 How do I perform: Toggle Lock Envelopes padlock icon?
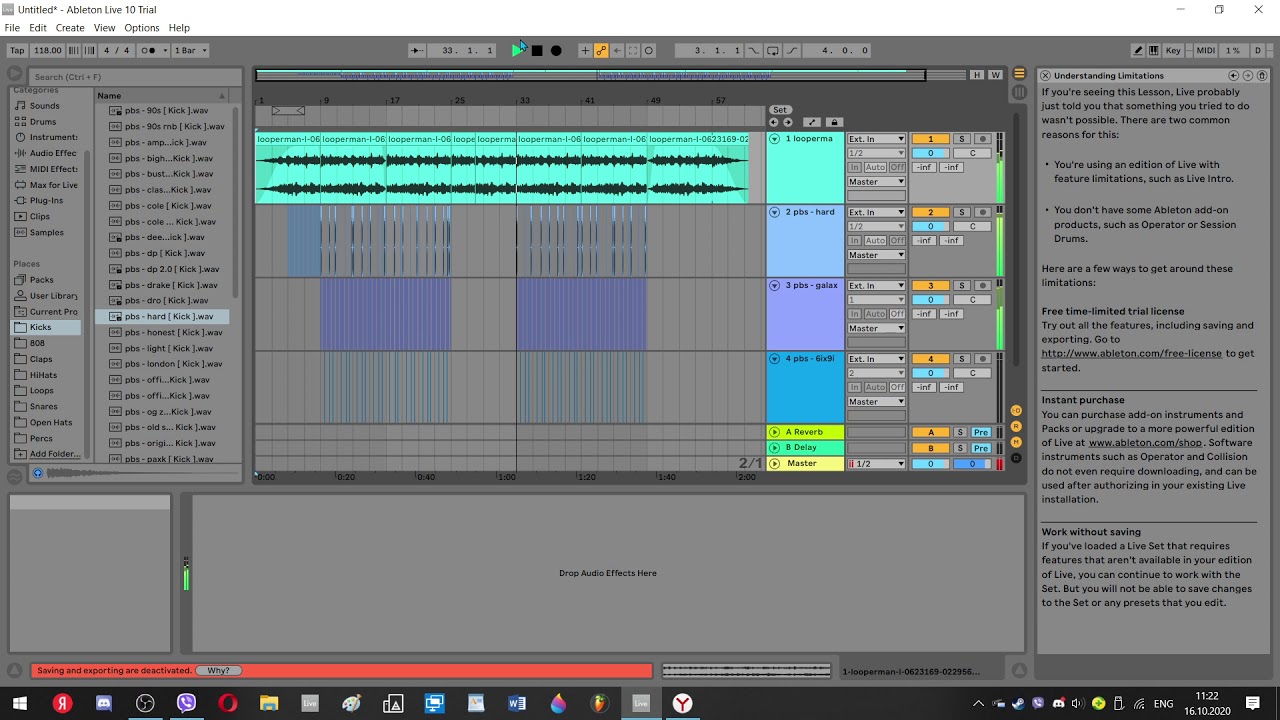pos(834,122)
